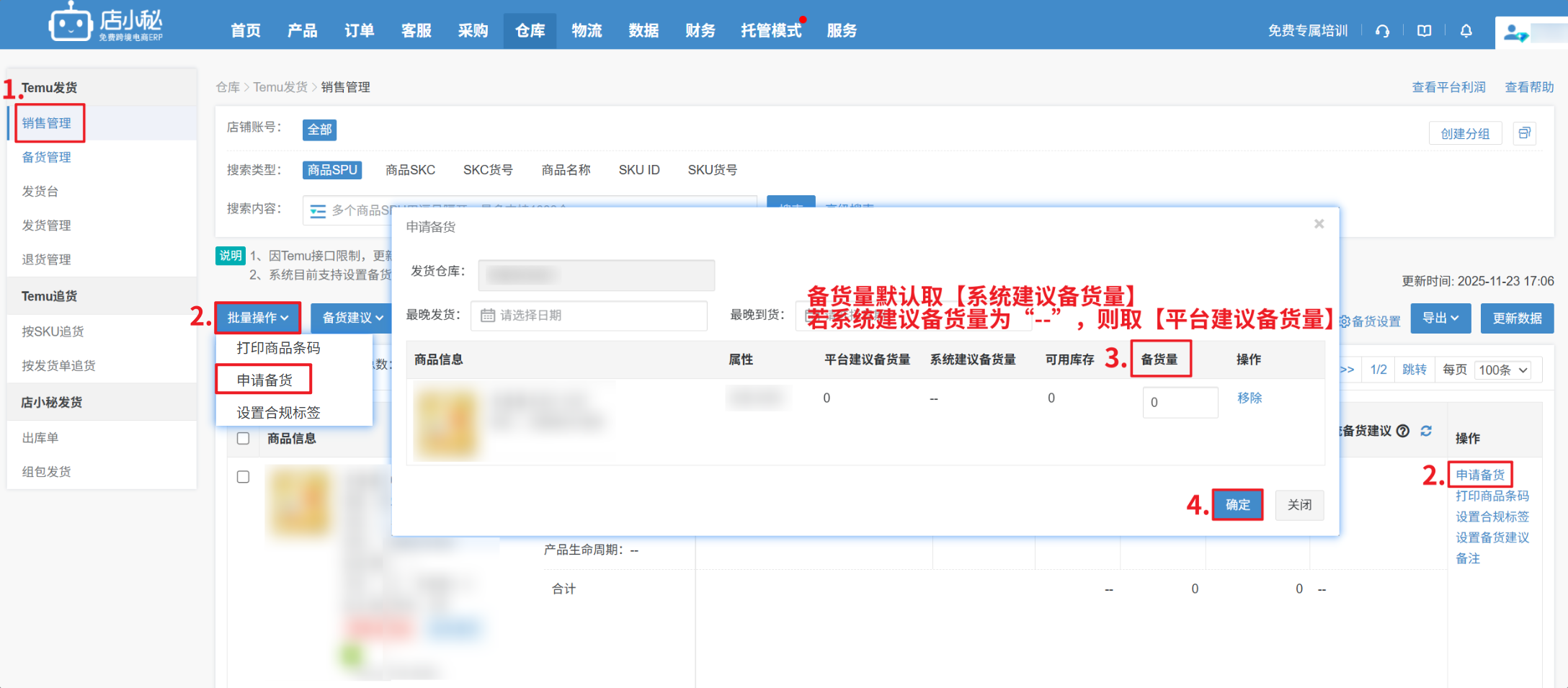Tick the select-all checkbox beside 商品信息 header
Screen dimensions: 1568x688
click(244, 439)
